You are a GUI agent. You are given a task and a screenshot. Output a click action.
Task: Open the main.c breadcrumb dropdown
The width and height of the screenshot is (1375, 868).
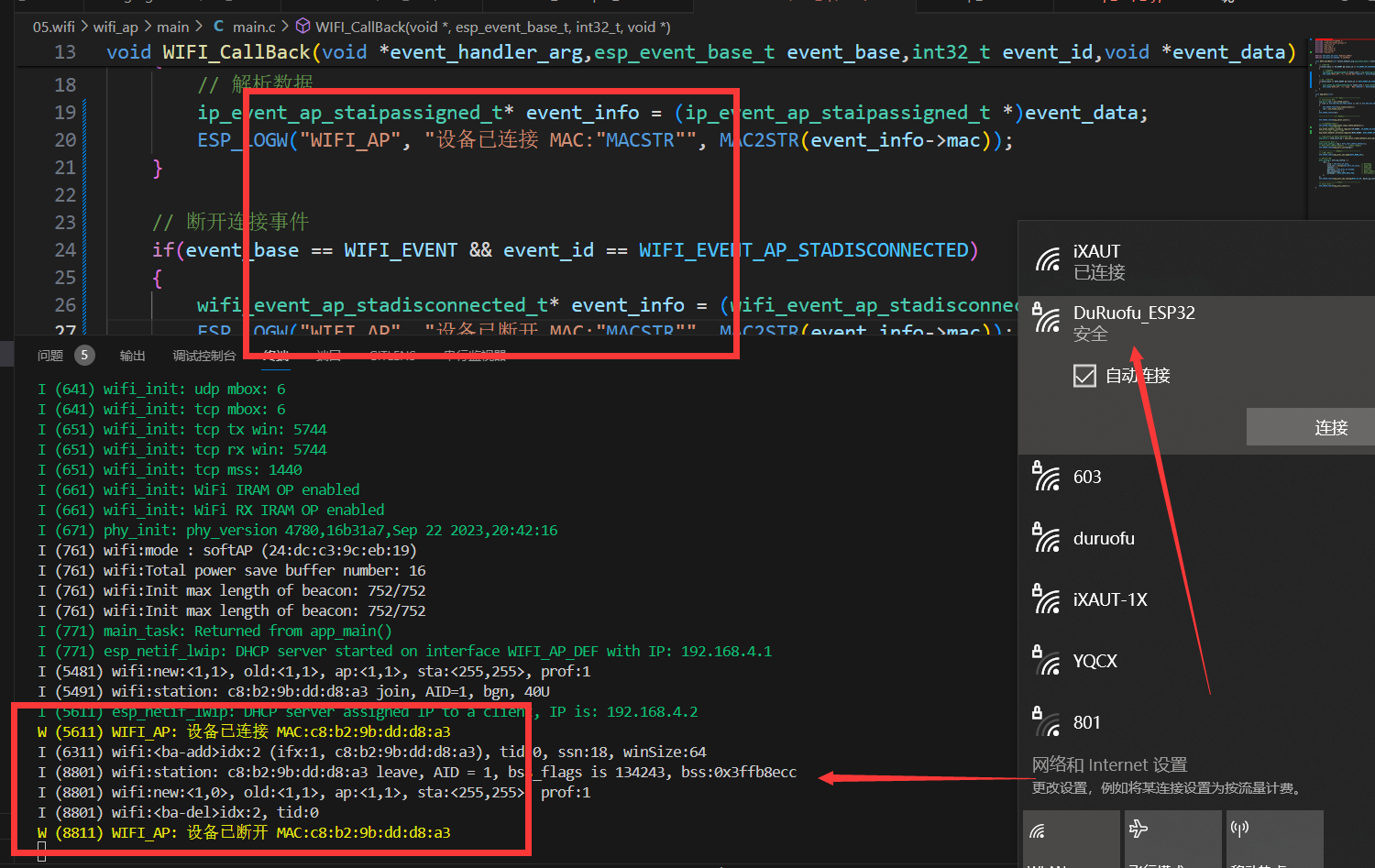(254, 27)
